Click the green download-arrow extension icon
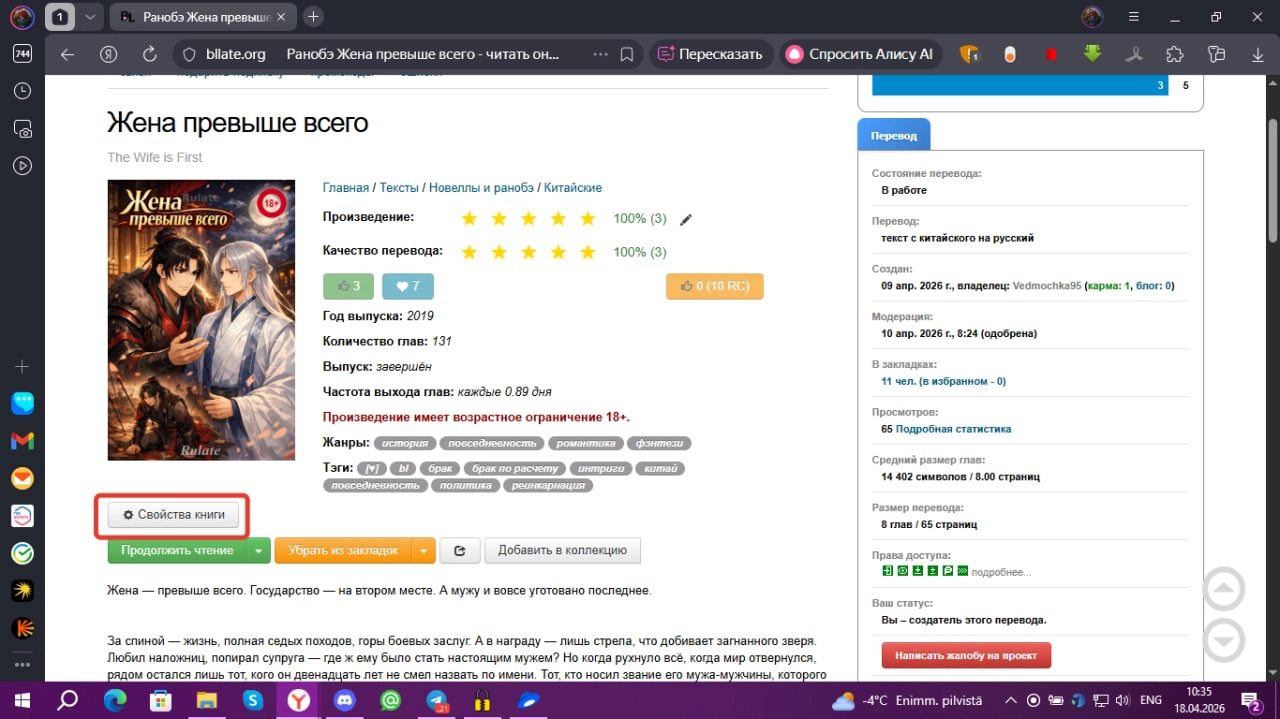The width and height of the screenshot is (1280, 719). [x=1093, y=54]
